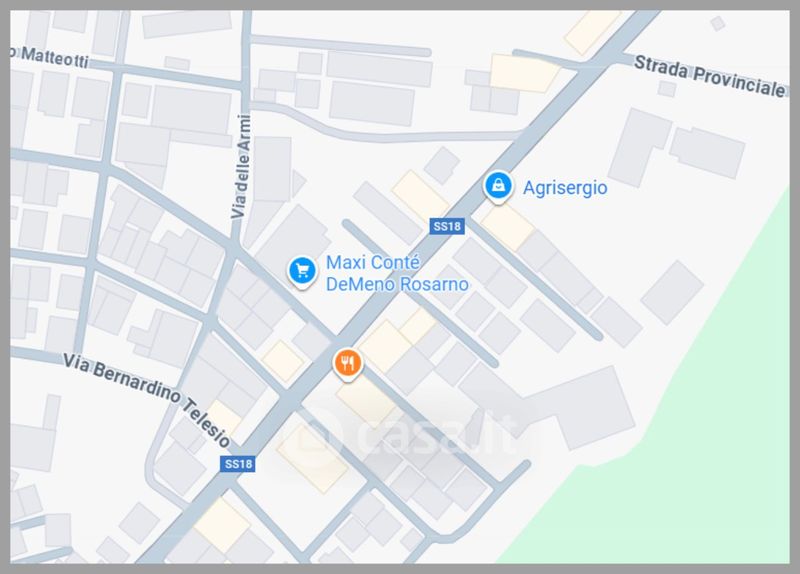This screenshot has height=574, width=800.
Task: Select the Matteotti street label
Action: [49, 57]
